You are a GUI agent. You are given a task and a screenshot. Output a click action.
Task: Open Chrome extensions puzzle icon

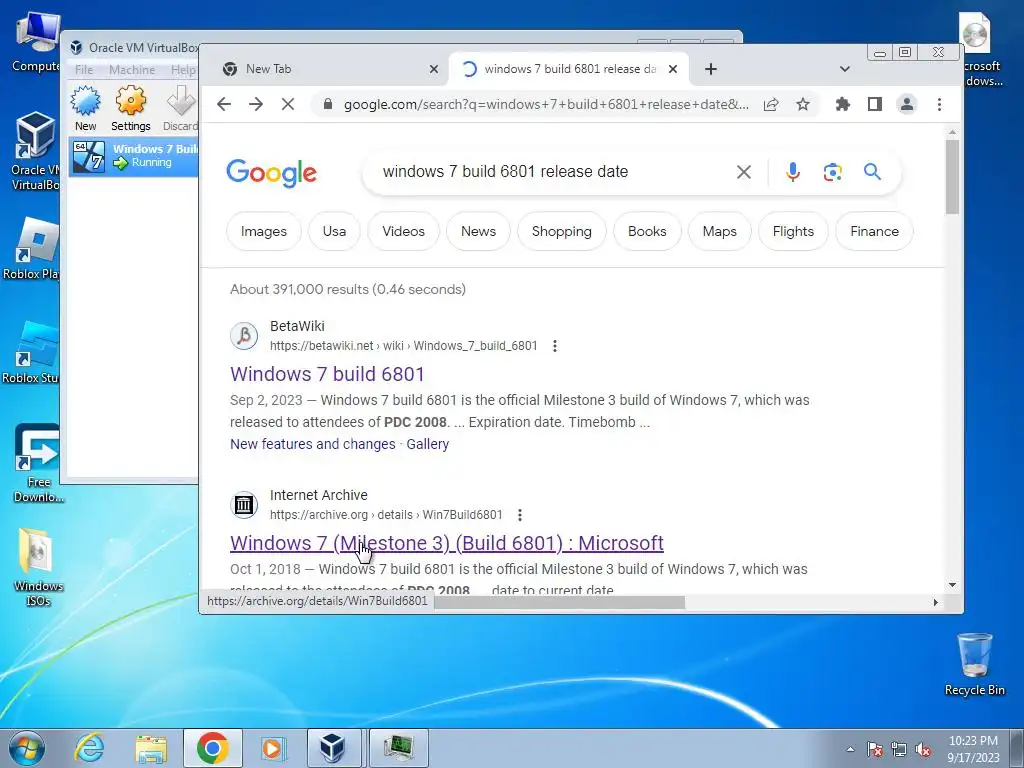pos(842,104)
